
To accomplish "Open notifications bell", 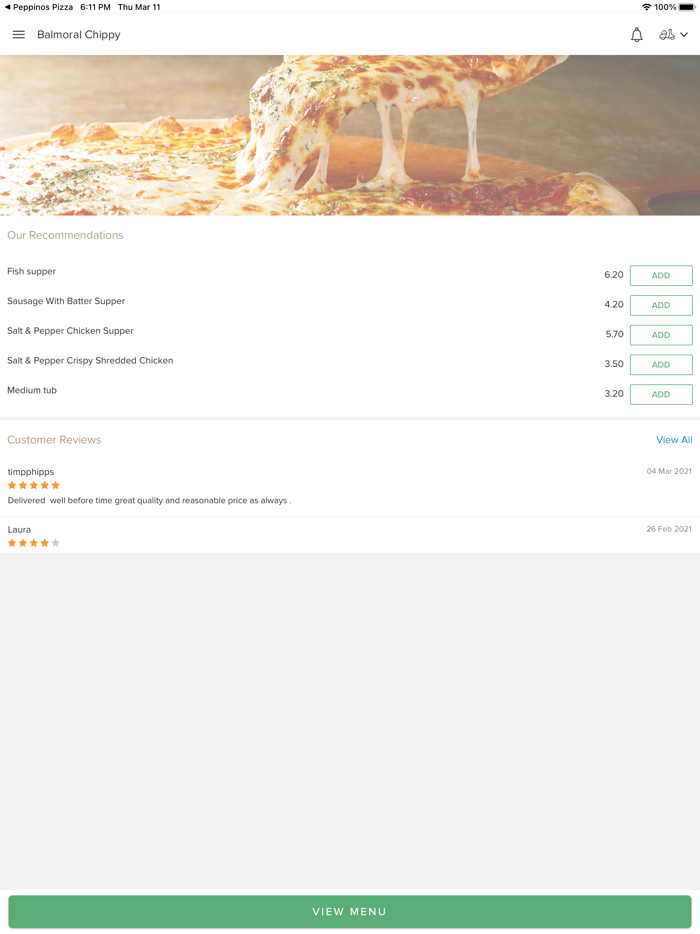I will pyautogui.click(x=636, y=35).
